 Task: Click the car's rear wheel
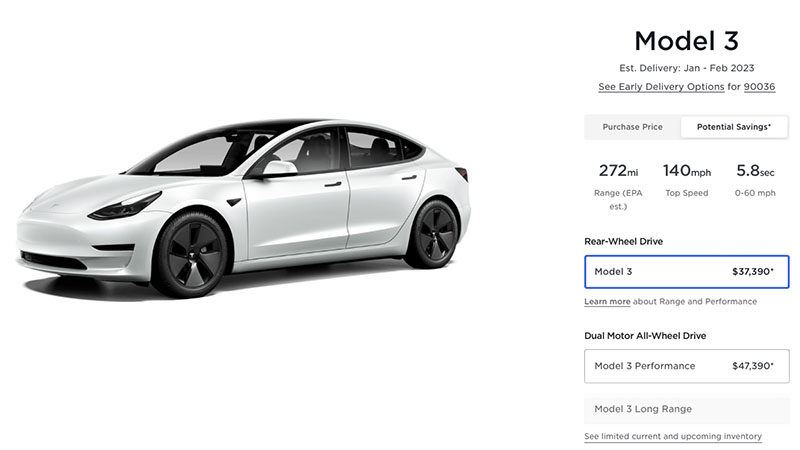tap(434, 235)
